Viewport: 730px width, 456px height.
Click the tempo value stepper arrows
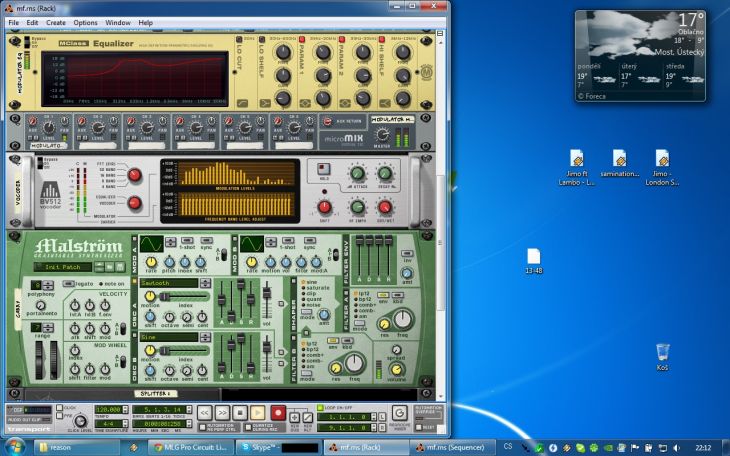pos(125,409)
